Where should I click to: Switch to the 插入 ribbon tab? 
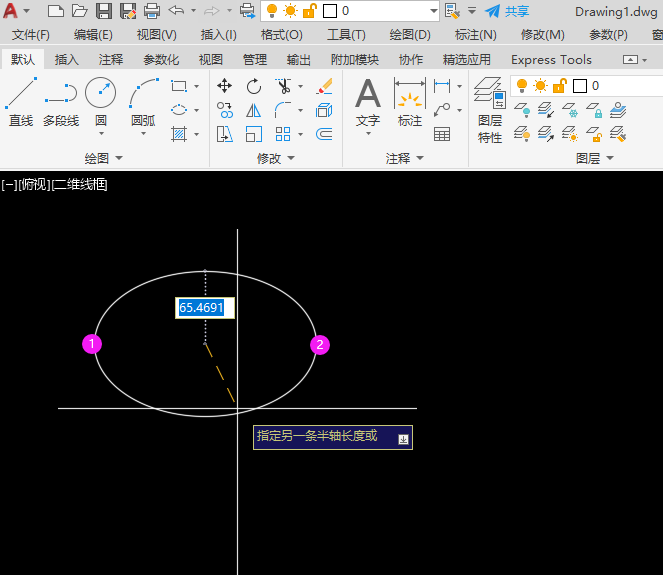(x=67, y=60)
